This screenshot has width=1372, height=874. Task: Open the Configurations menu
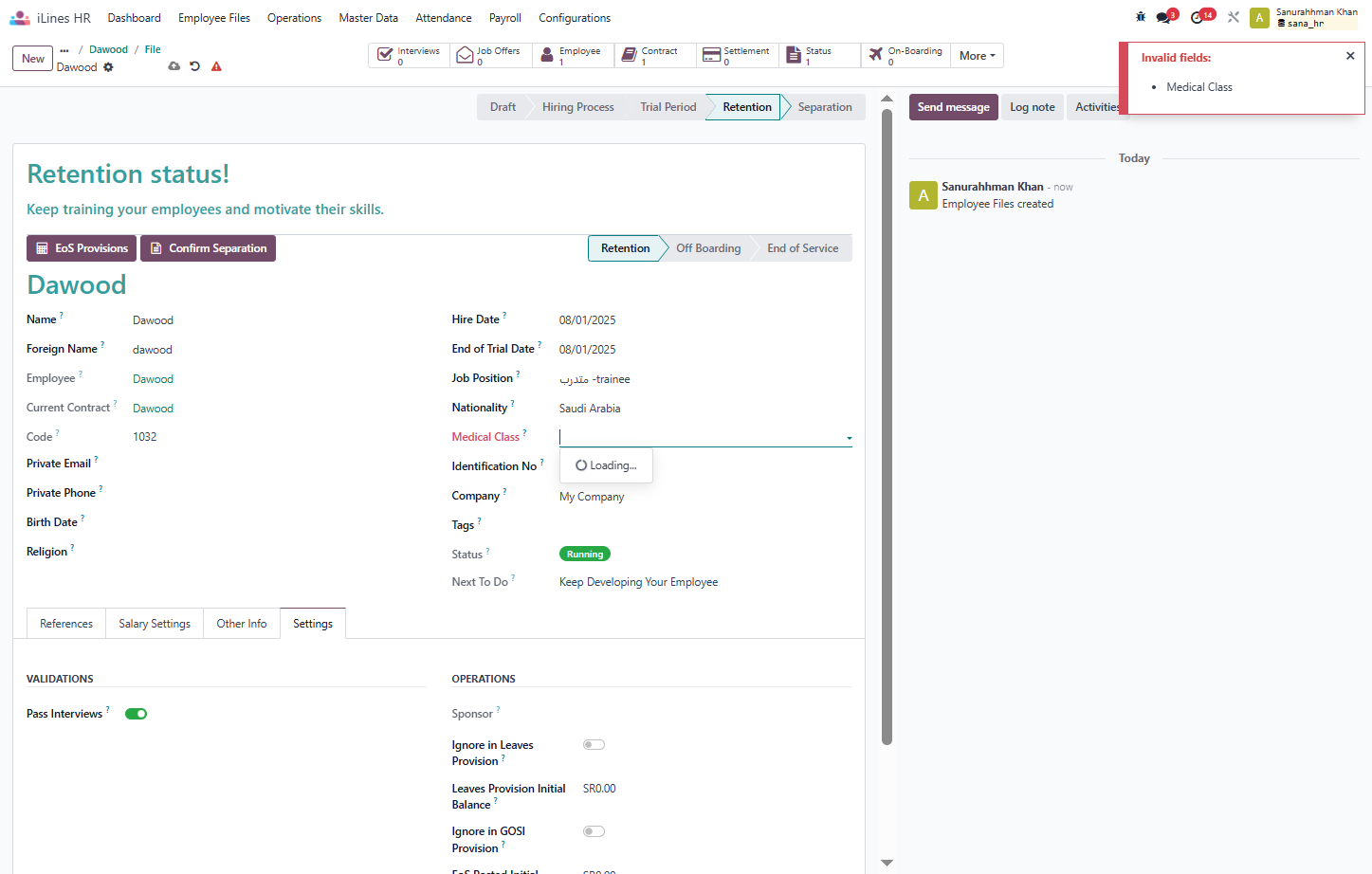(x=575, y=18)
